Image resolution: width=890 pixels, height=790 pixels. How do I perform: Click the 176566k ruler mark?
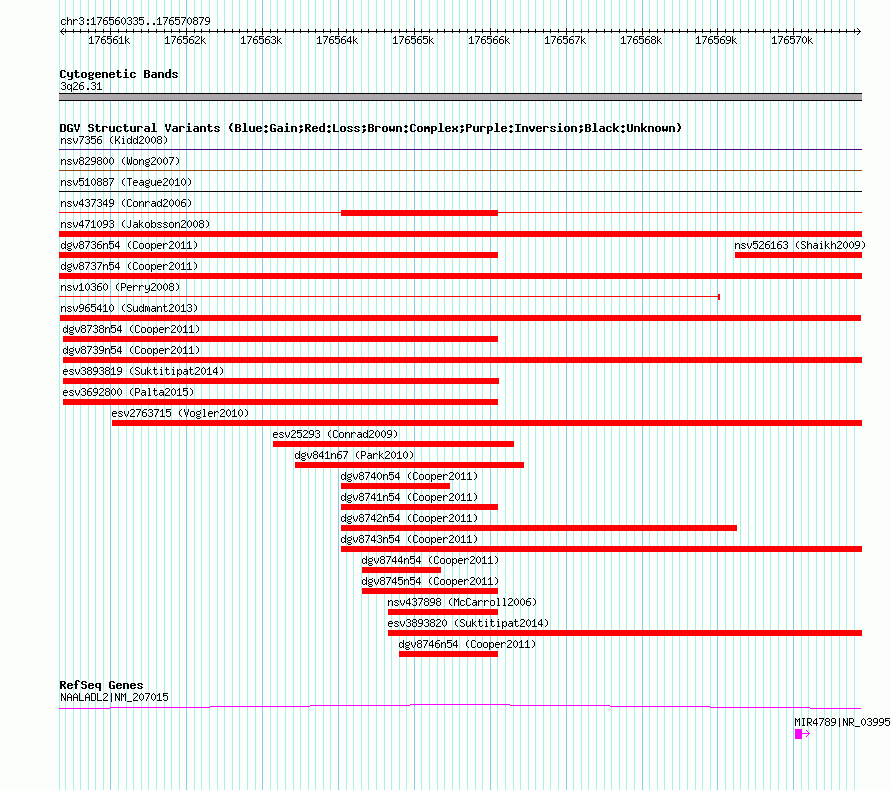click(489, 40)
